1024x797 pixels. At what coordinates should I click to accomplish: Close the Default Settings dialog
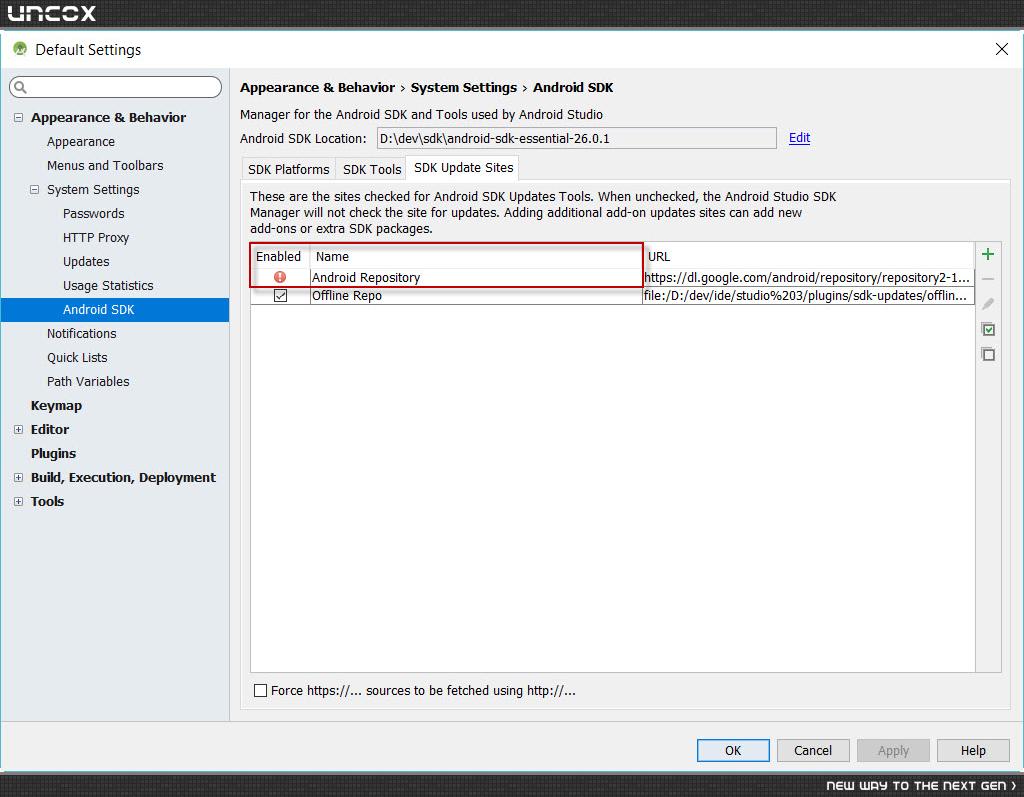pyautogui.click(x=1002, y=49)
